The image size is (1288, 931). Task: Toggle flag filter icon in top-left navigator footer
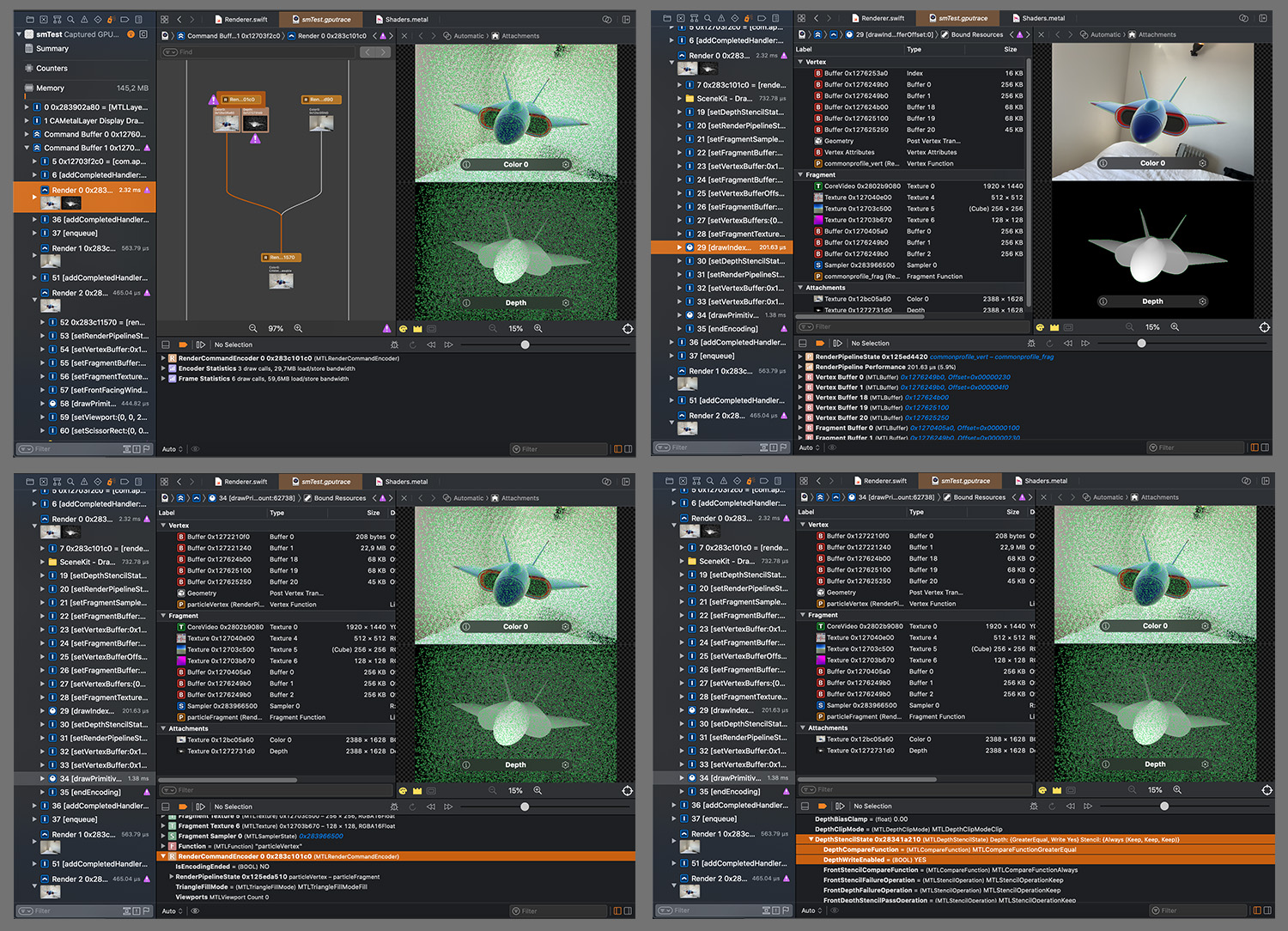click(x=147, y=448)
